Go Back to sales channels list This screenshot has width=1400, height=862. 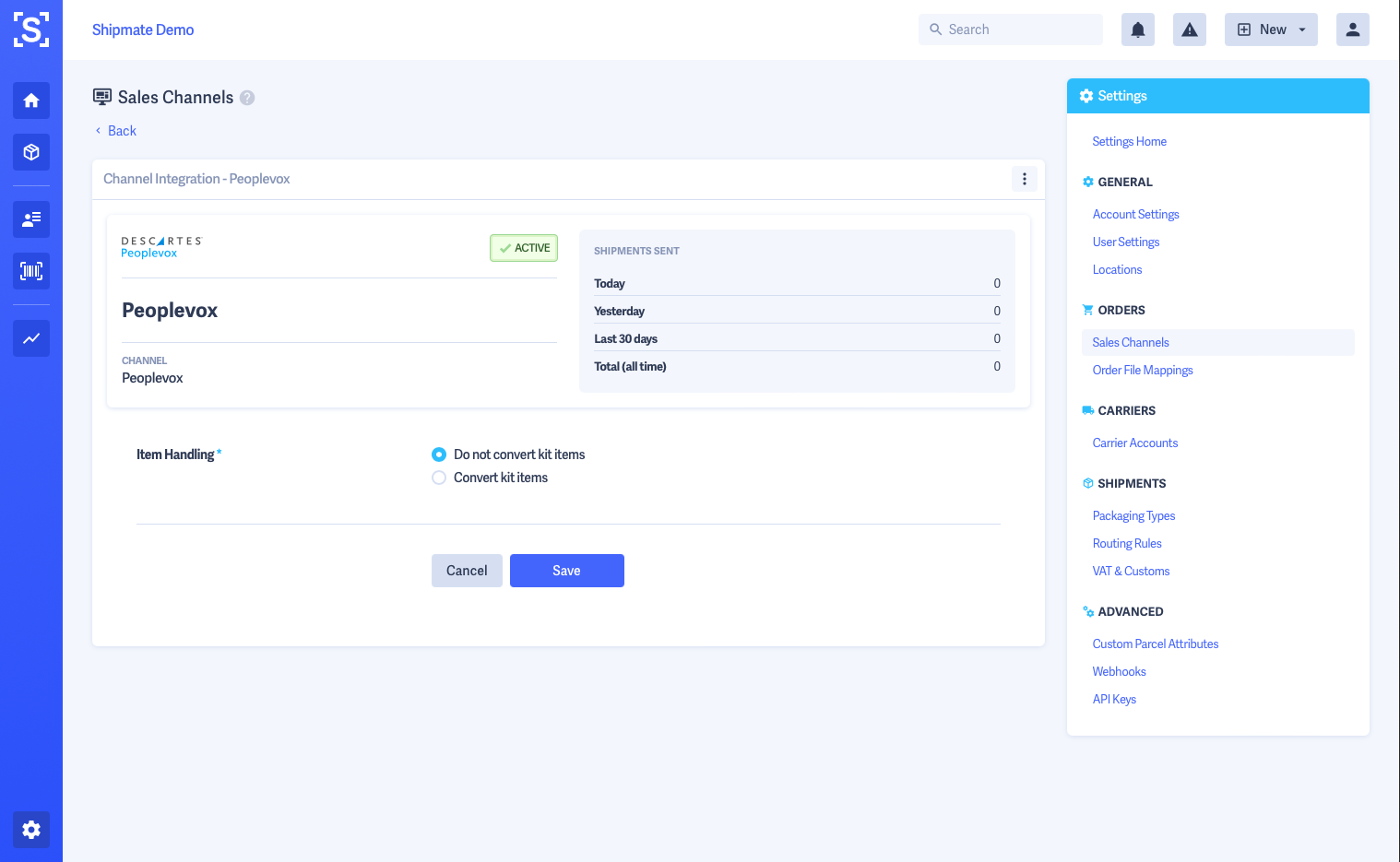tap(115, 131)
